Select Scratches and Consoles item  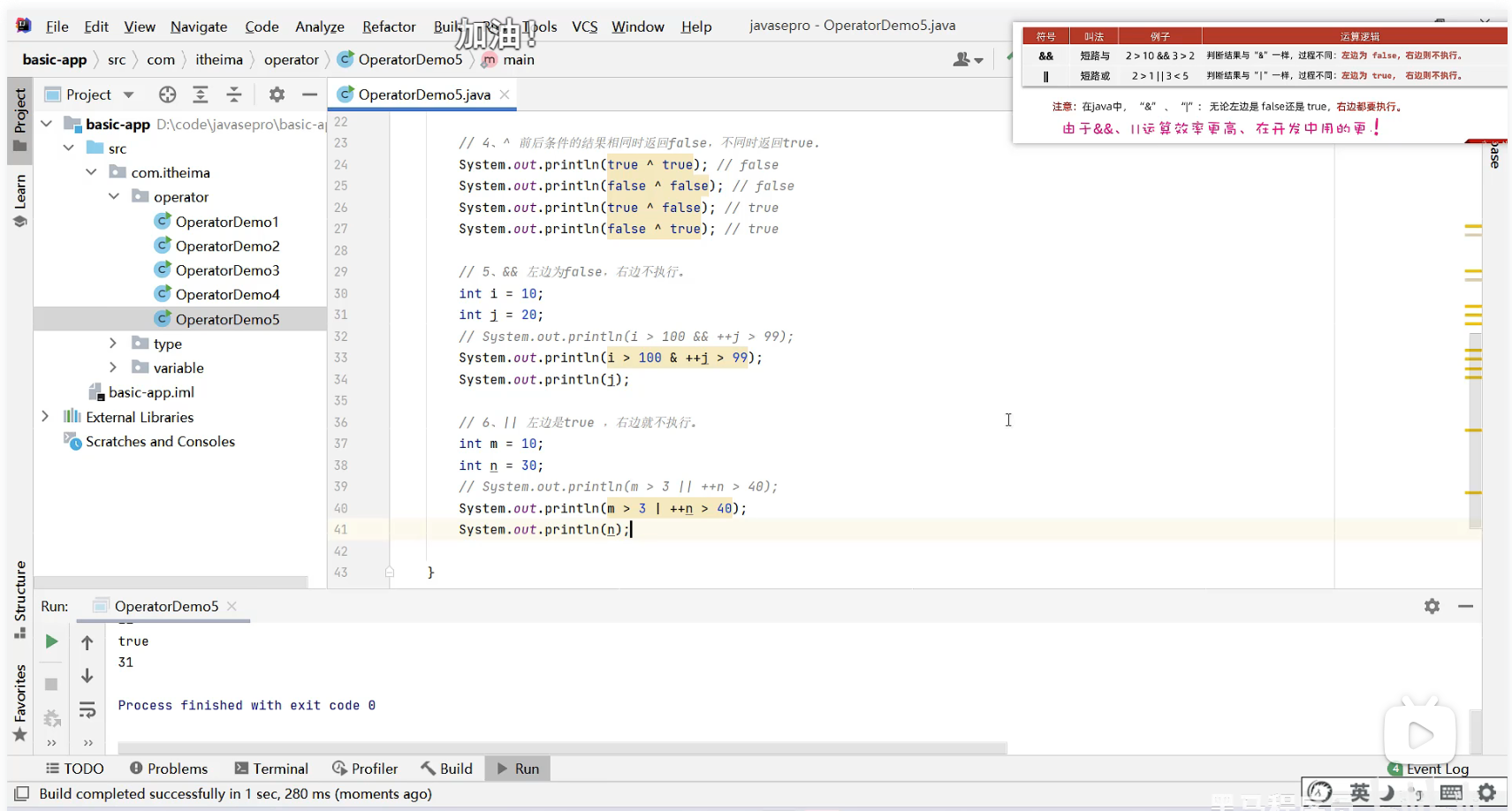pos(149,441)
